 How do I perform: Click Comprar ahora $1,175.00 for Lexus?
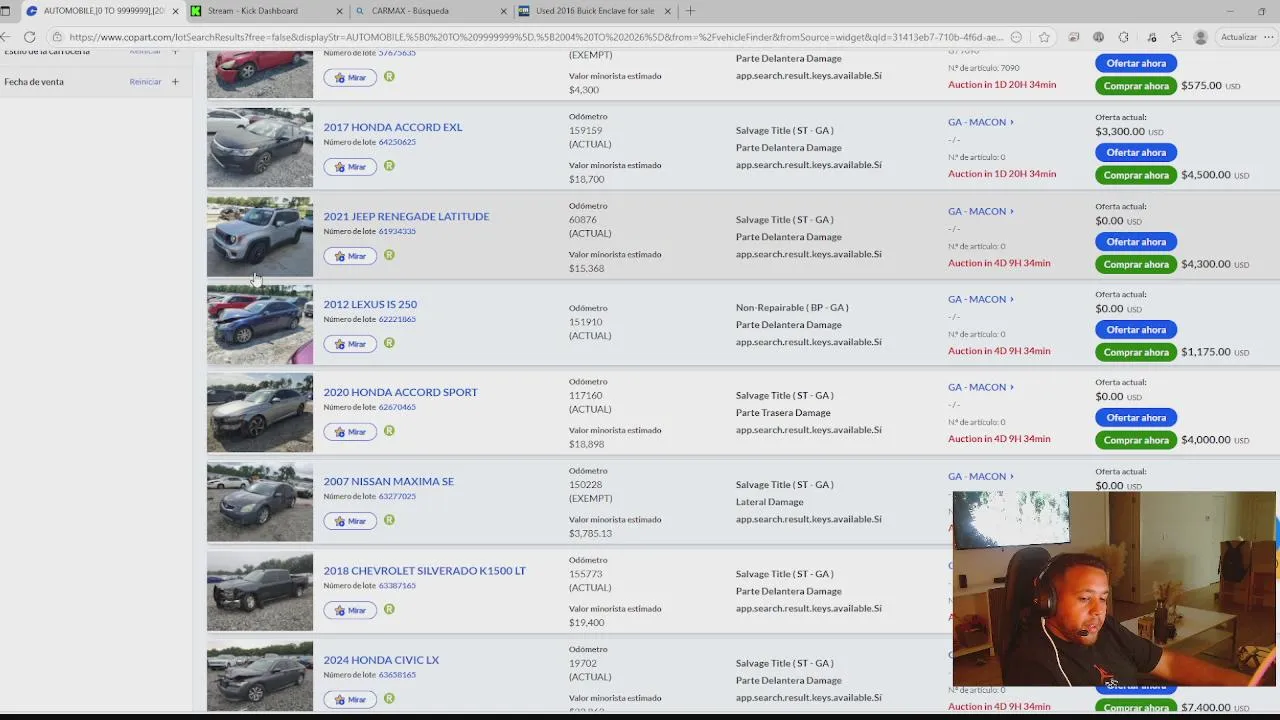1136,352
